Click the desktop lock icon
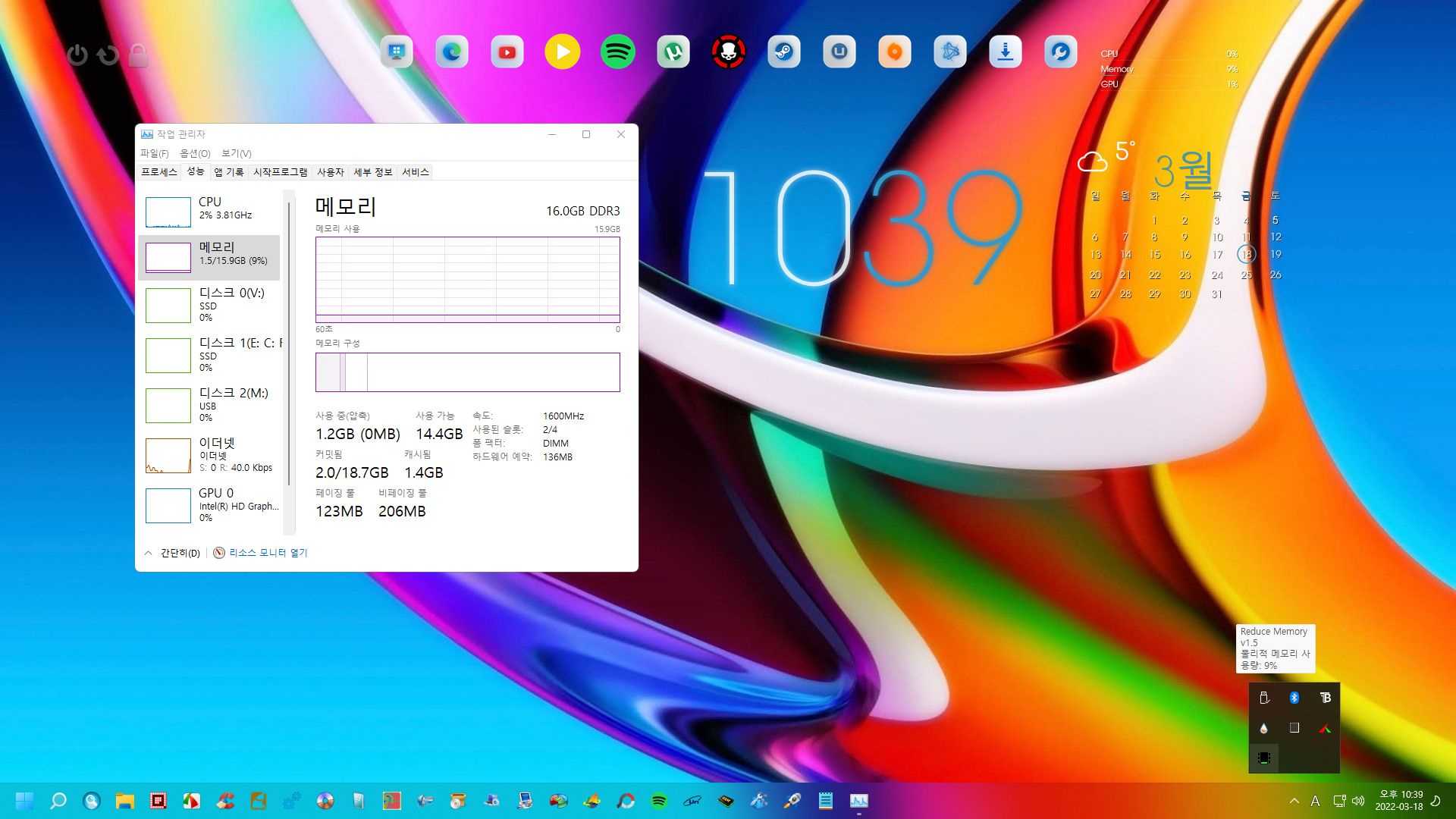This screenshot has height=819, width=1456. click(138, 55)
